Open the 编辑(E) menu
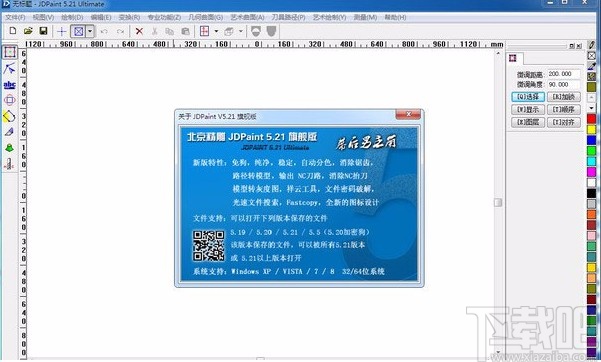The height and width of the screenshot is (362, 601). pyautogui.click(x=101, y=17)
